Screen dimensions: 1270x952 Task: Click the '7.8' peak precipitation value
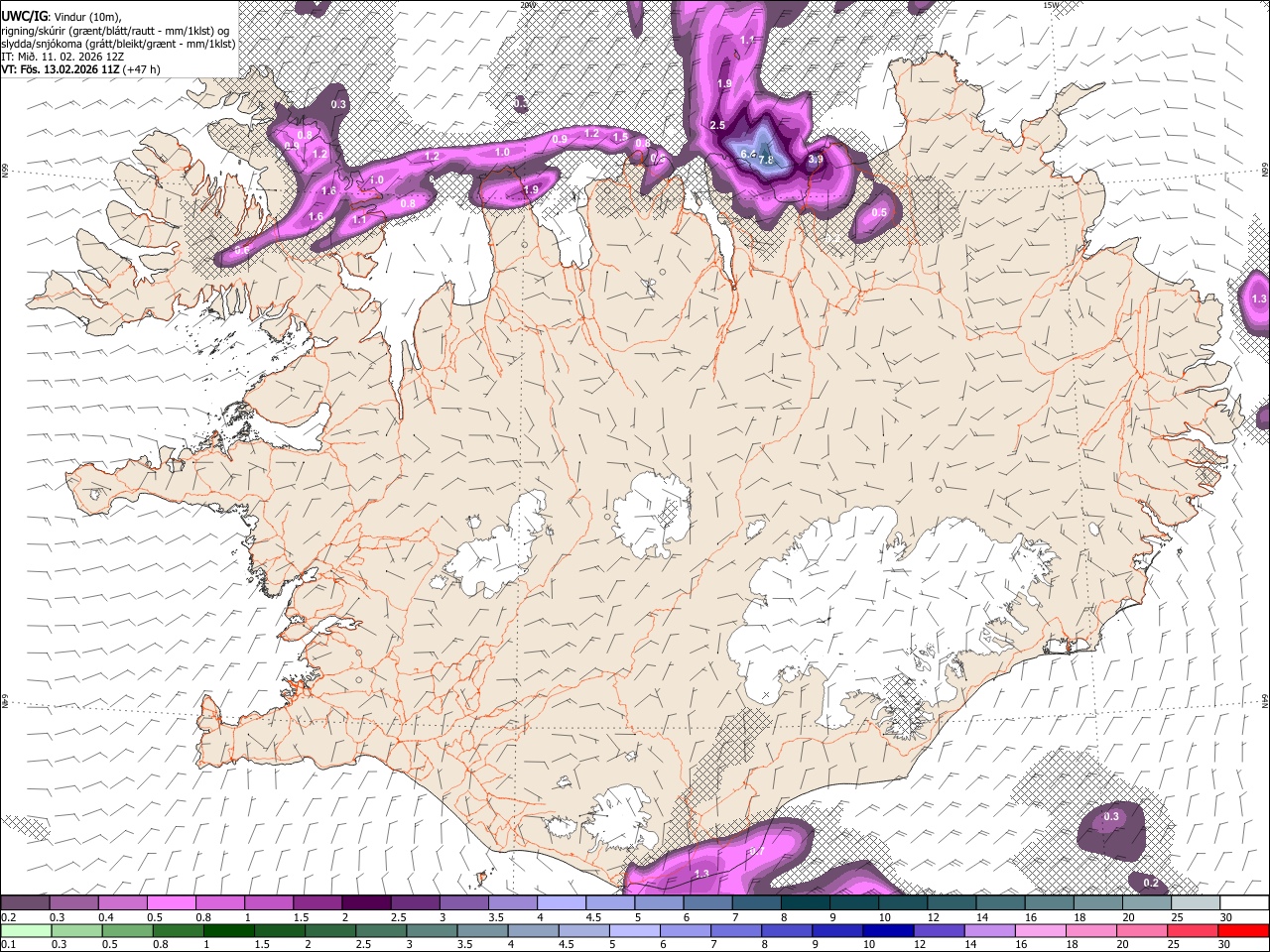[x=766, y=161]
